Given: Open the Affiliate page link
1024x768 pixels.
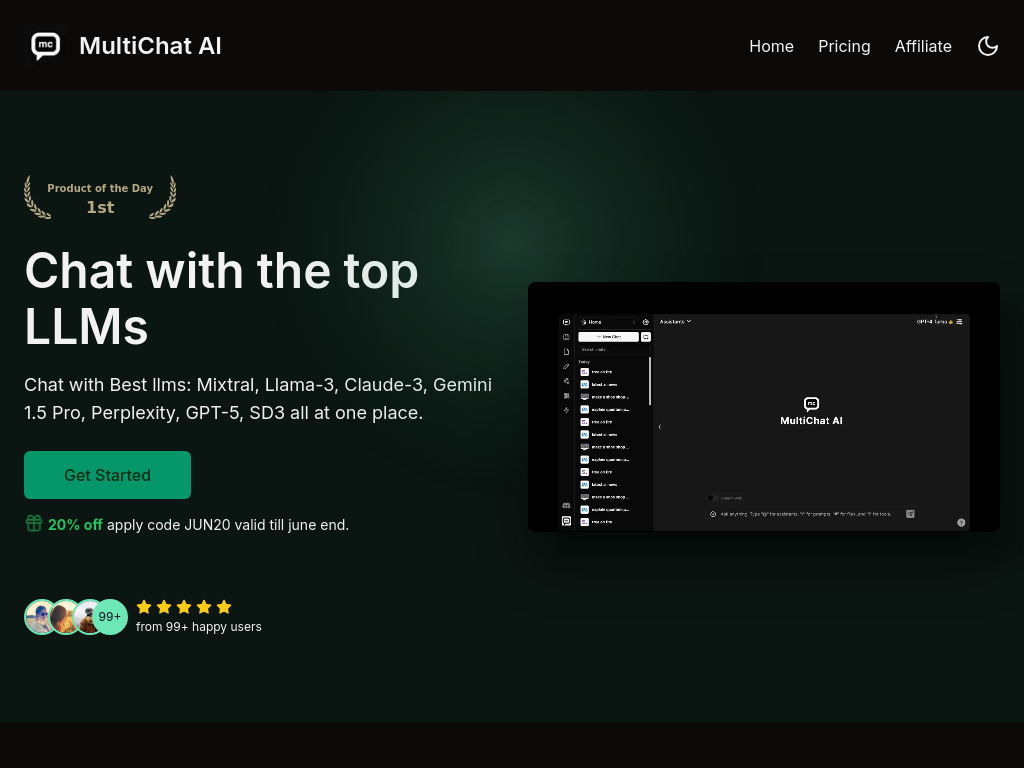Looking at the screenshot, I should pos(923,46).
